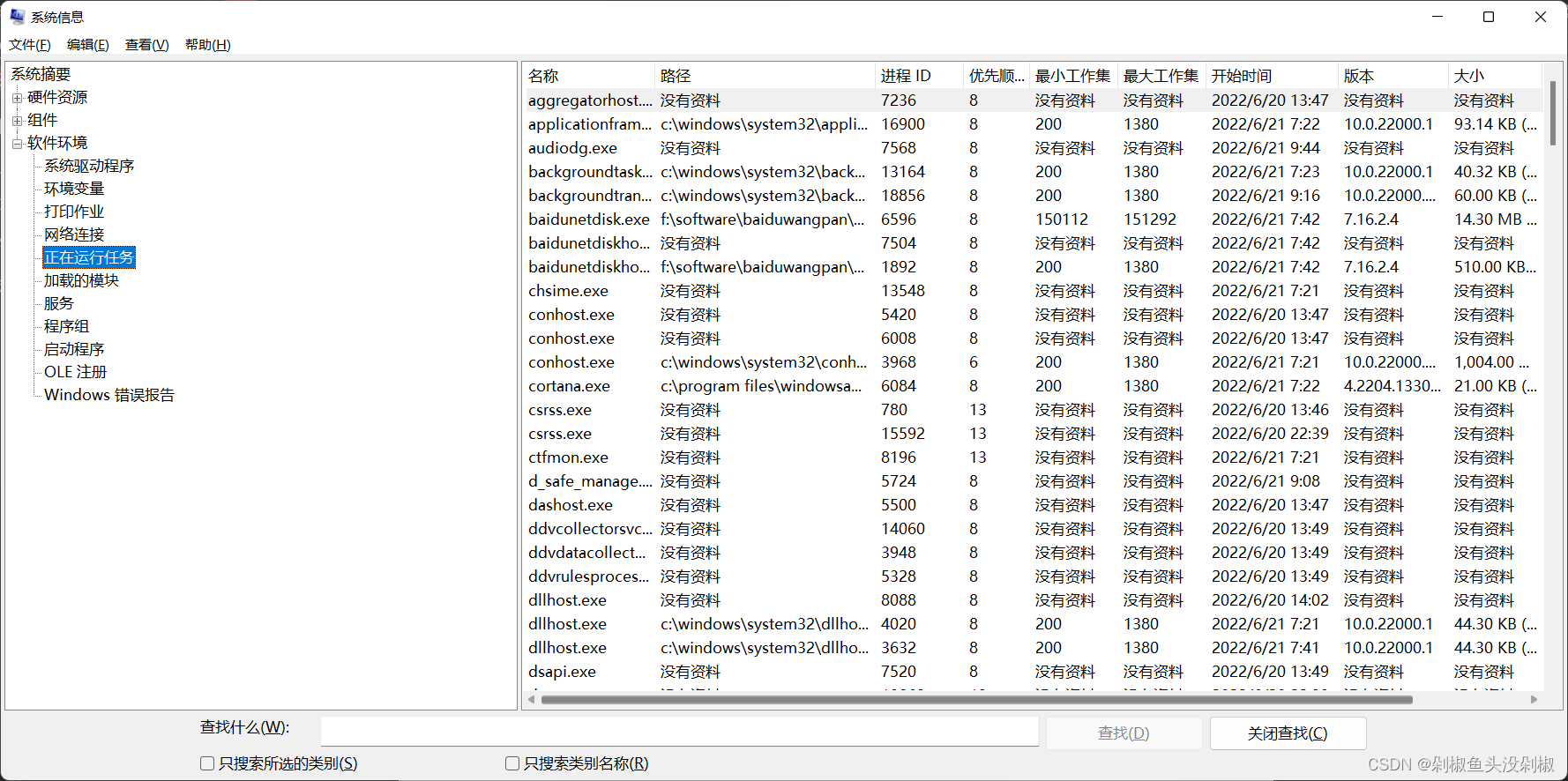Viewport: 1568px width, 781px height.
Task: Click the horizontal scrollbar left arrow
Action: tap(531, 699)
